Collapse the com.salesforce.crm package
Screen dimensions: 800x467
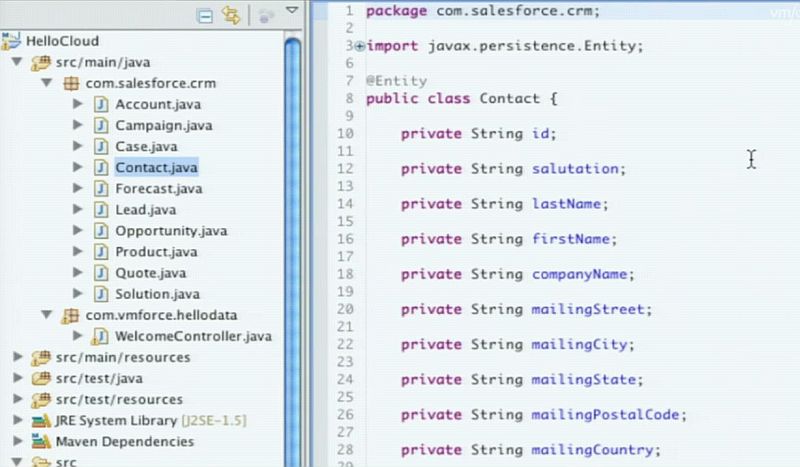point(47,82)
